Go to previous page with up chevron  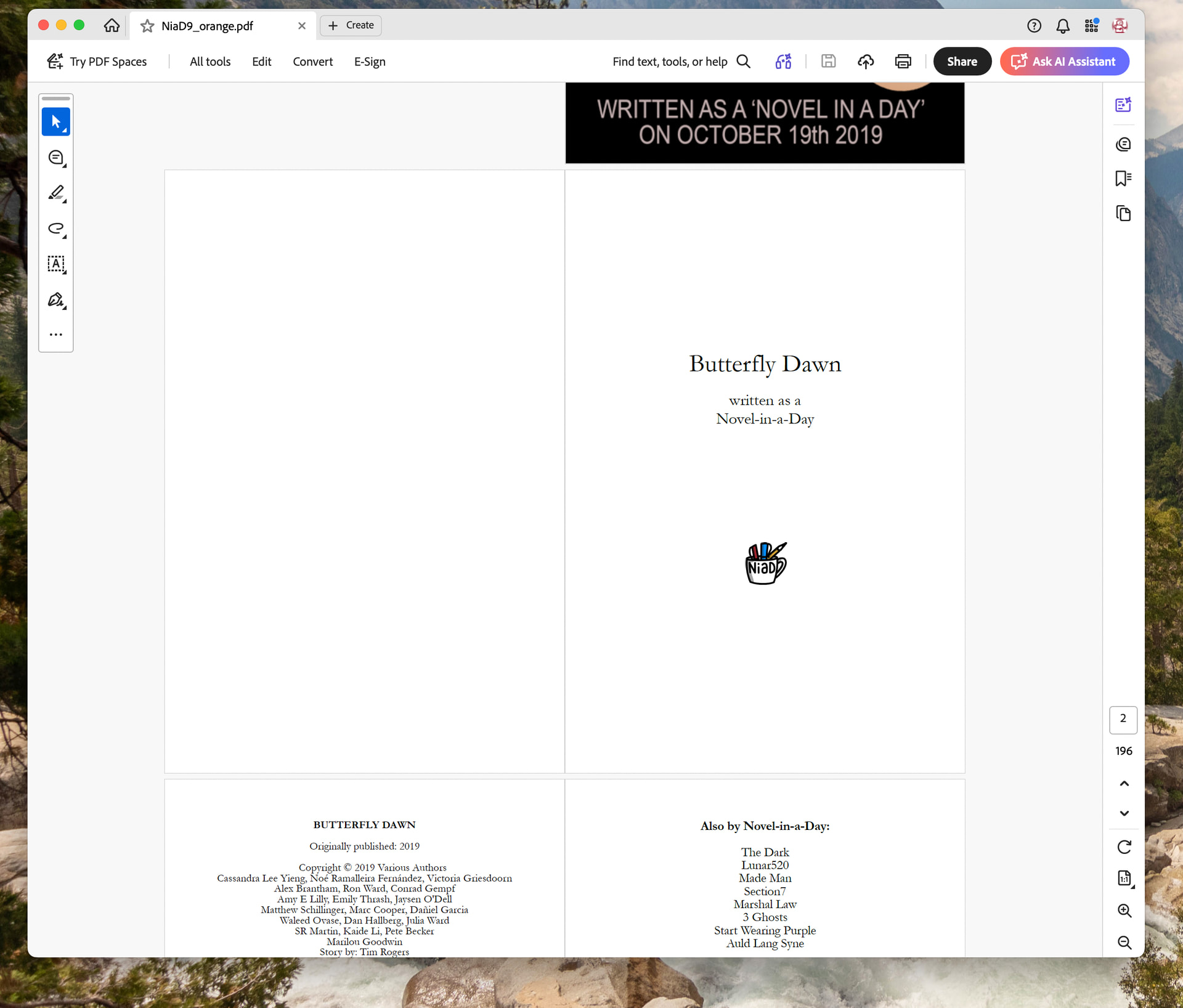coord(1124,784)
